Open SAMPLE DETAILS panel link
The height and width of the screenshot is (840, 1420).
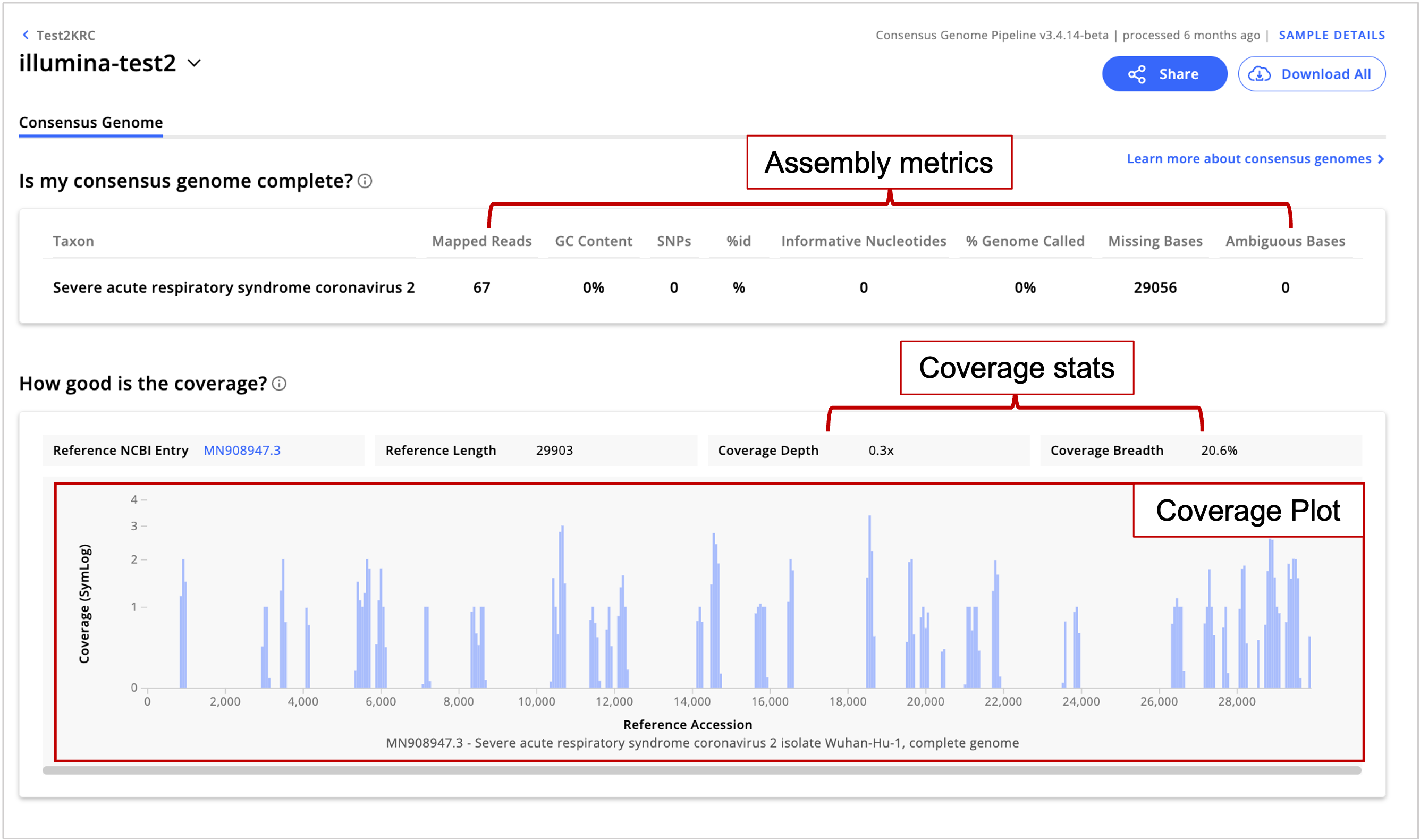click(x=1332, y=35)
